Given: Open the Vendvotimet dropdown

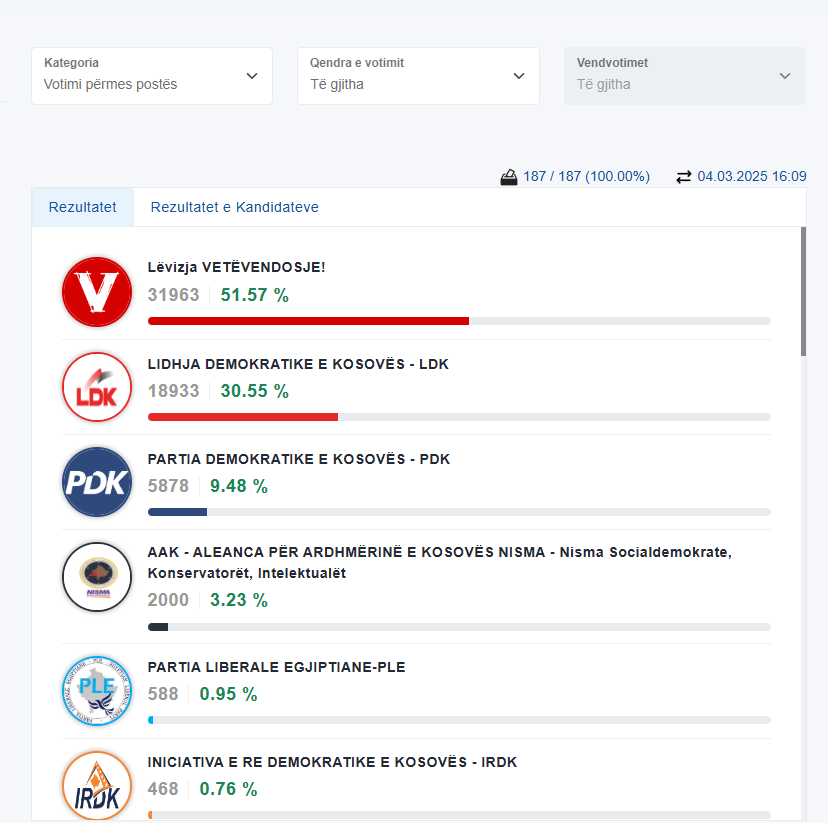Looking at the screenshot, I should pos(685,76).
